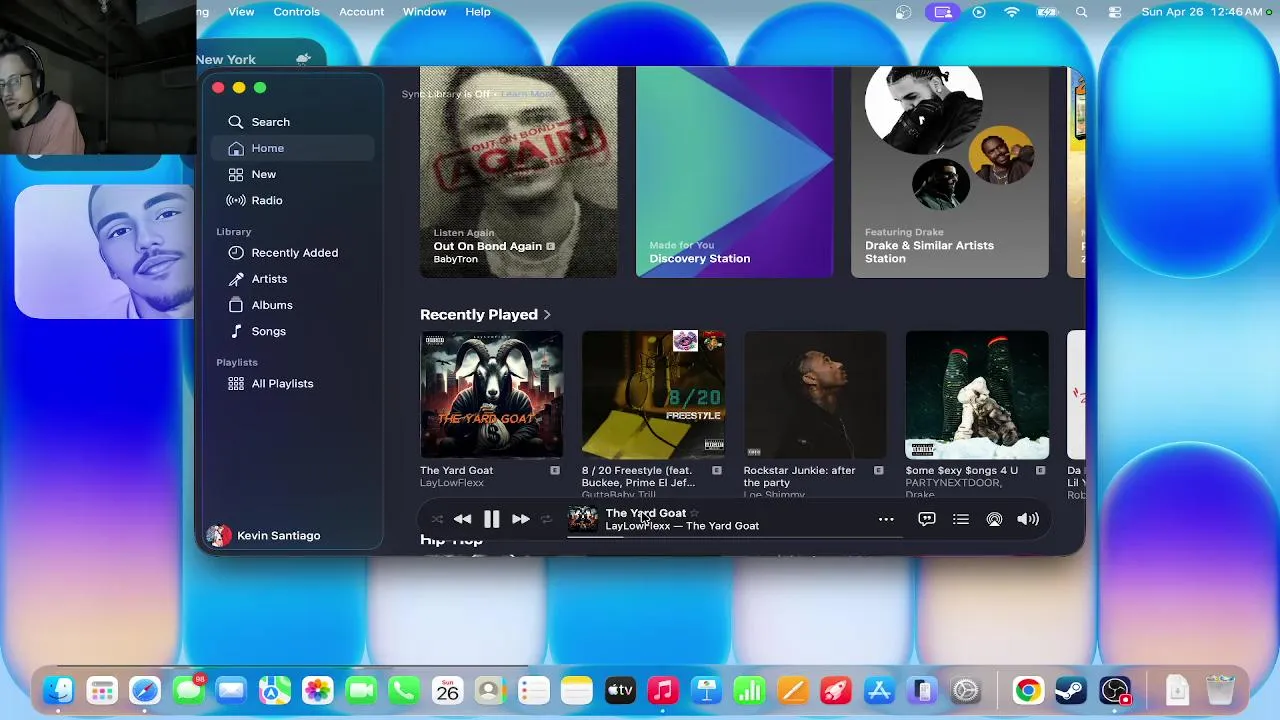The height and width of the screenshot is (720, 1280).
Task: Open the Controls menu
Action: [x=297, y=12]
